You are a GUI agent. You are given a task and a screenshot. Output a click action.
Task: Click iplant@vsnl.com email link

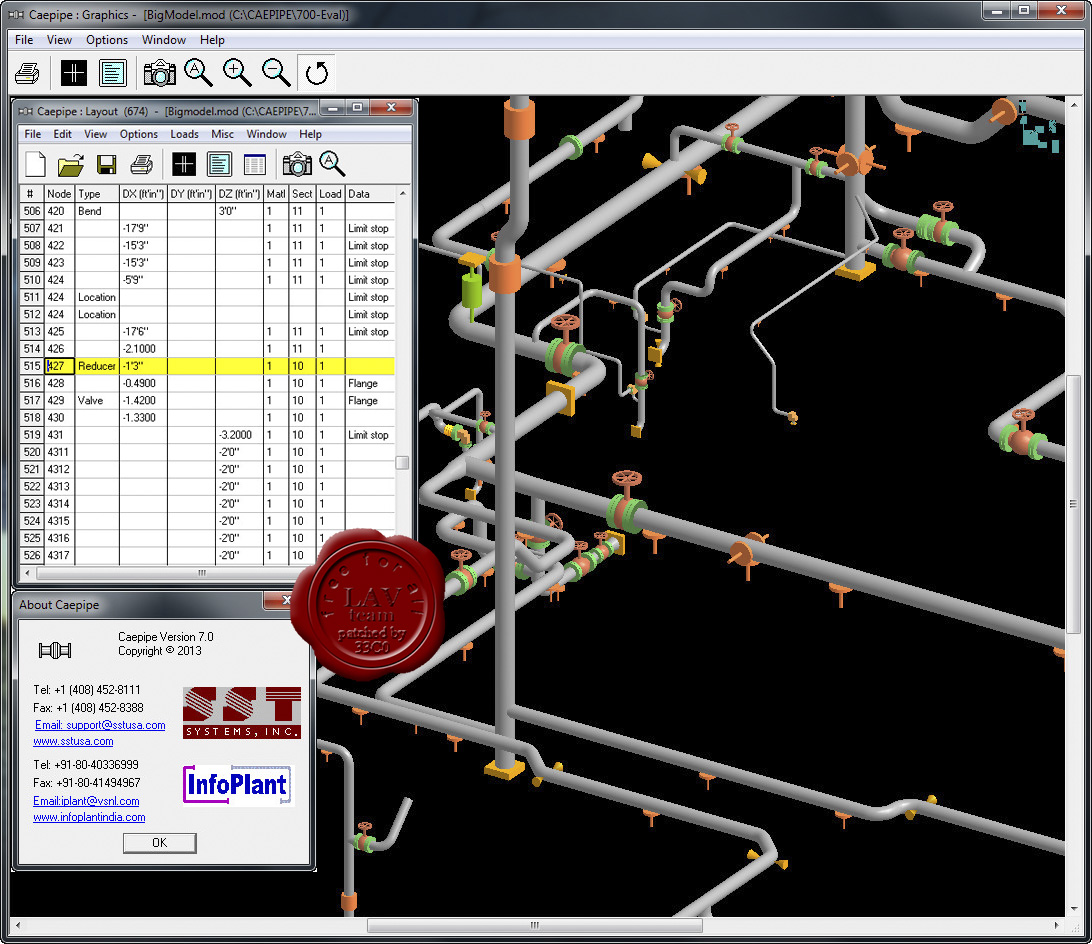click(x=86, y=801)
